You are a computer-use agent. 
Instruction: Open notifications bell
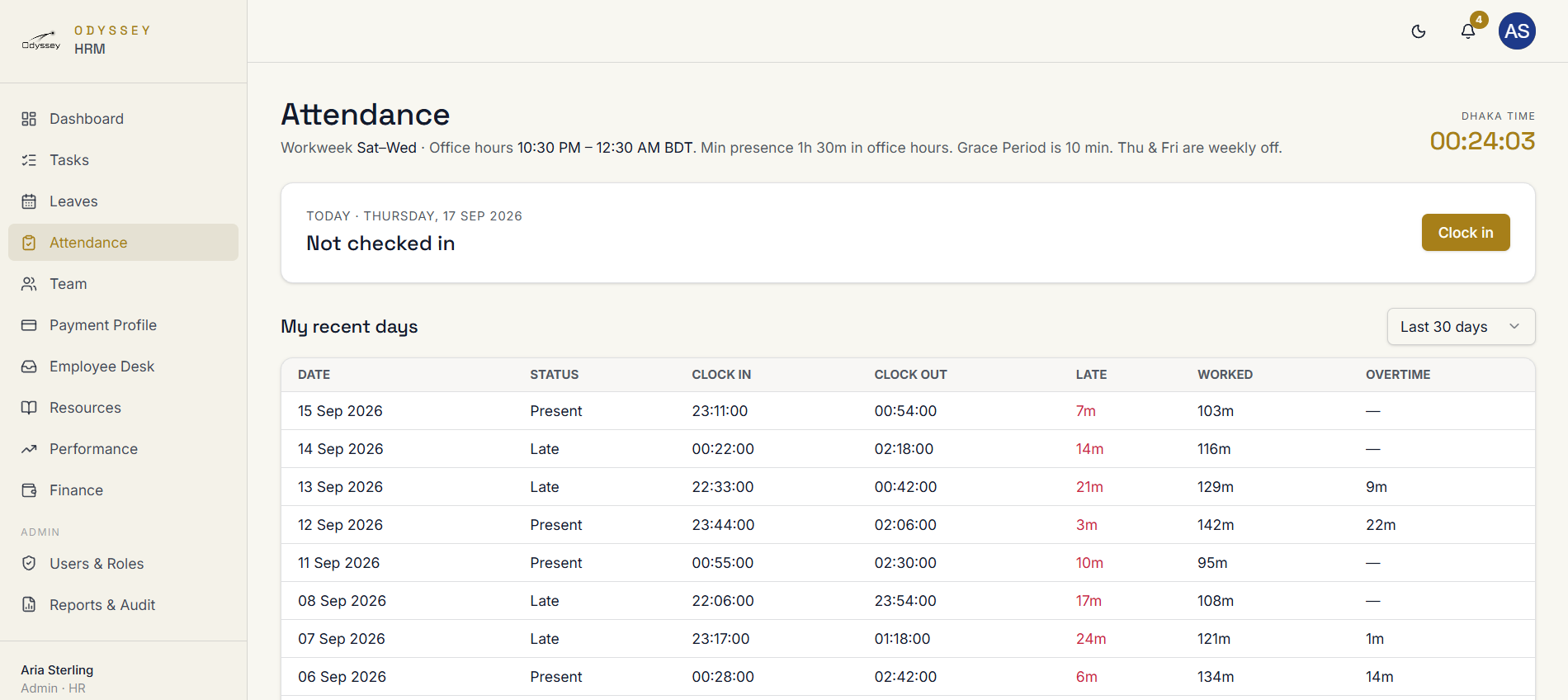(1468, 31)
